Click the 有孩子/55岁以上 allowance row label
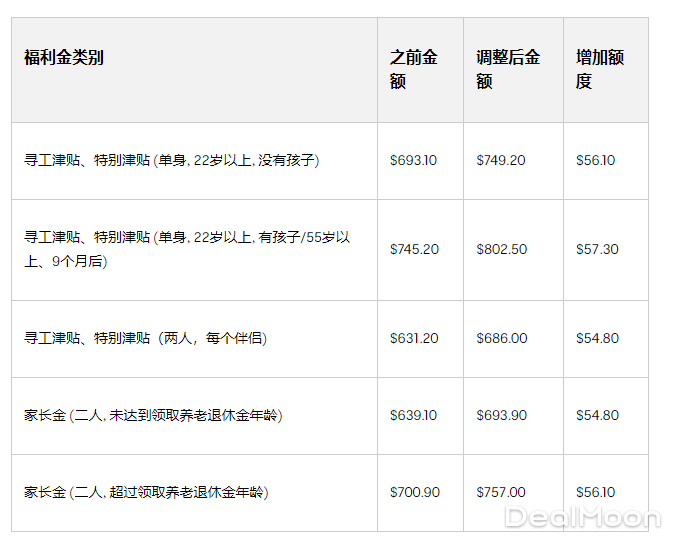The height and width of the screenshot is (541, 675). click(x=188, y=249)
